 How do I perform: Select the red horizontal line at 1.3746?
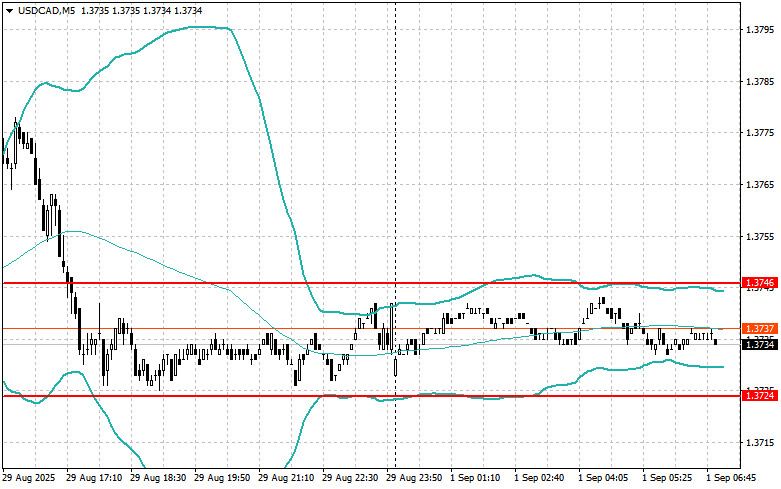[371, 283]
